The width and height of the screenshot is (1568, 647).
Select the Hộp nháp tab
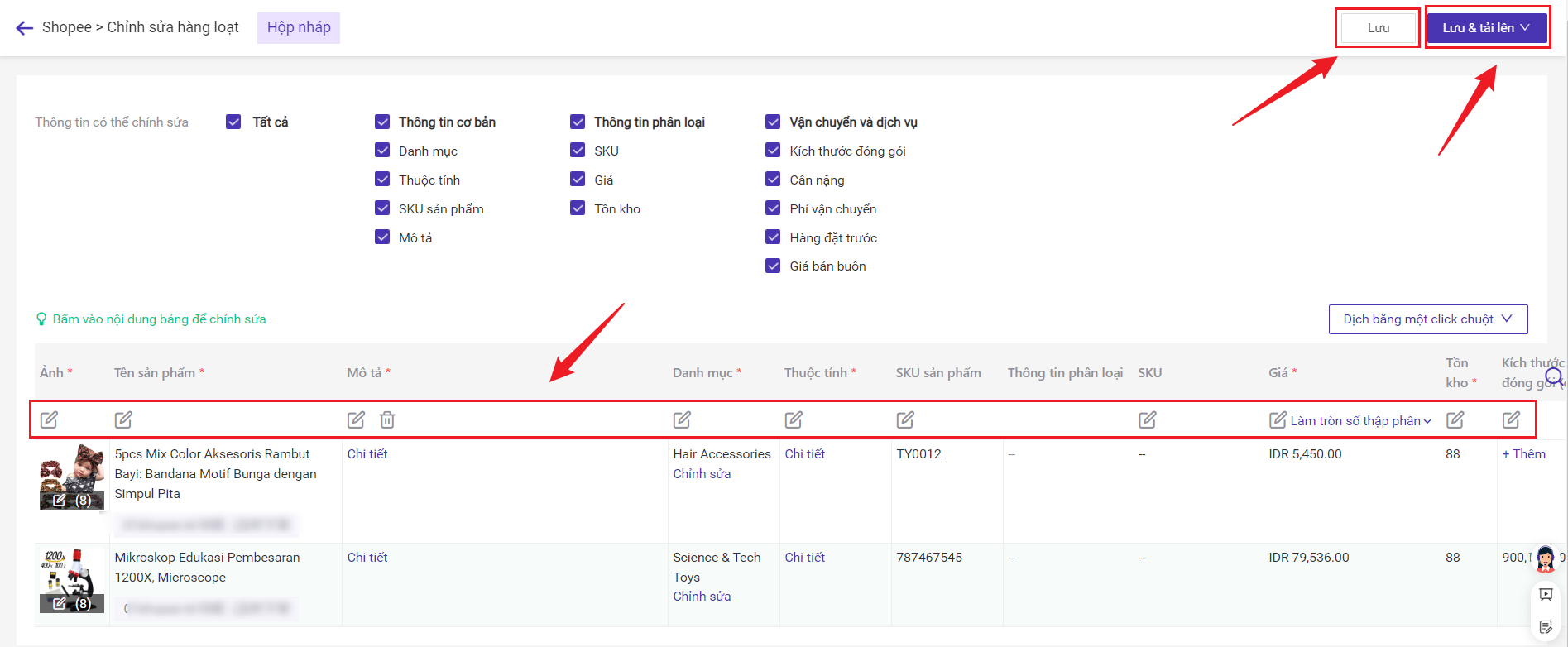coord(299,28)
